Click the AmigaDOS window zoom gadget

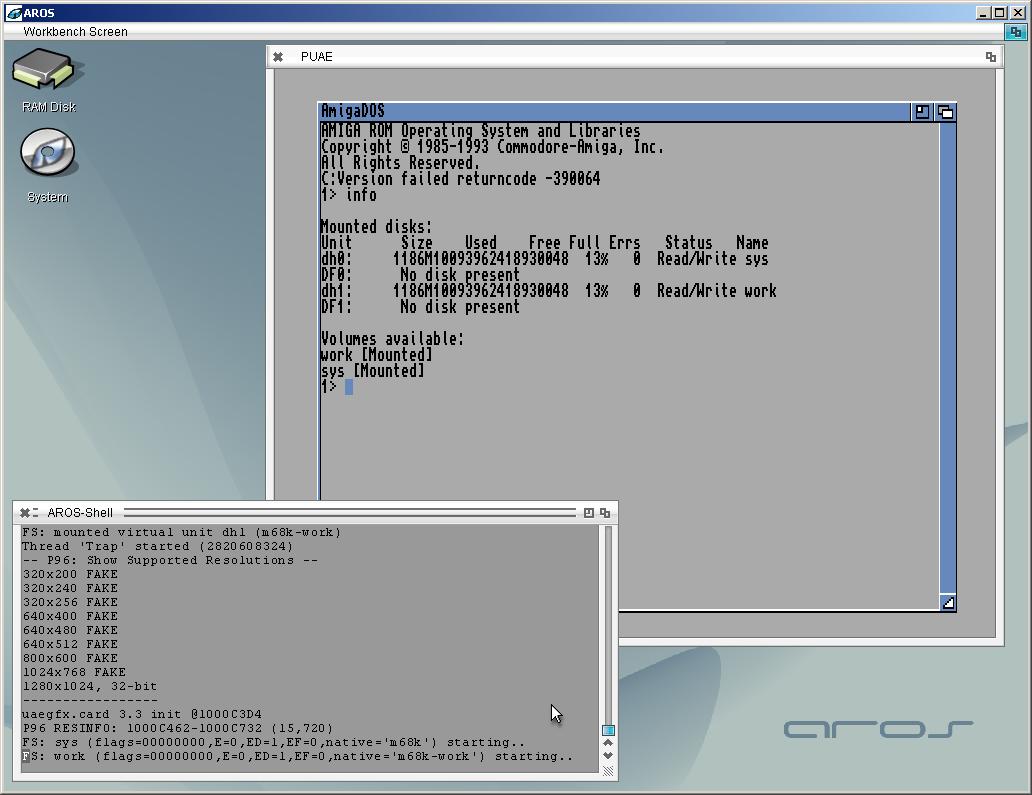click(x=922, y=112)
